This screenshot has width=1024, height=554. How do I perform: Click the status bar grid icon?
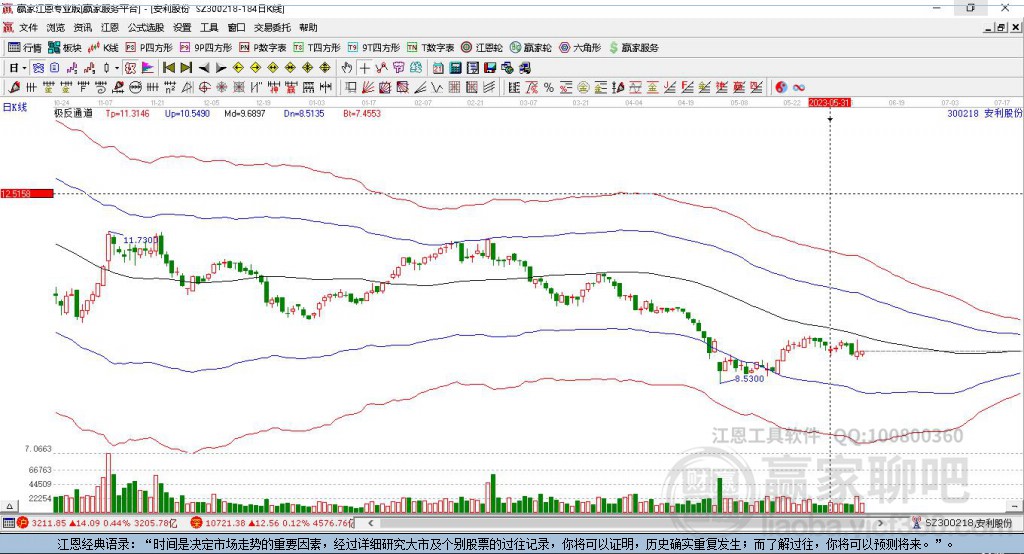click(x=8, y=523)
